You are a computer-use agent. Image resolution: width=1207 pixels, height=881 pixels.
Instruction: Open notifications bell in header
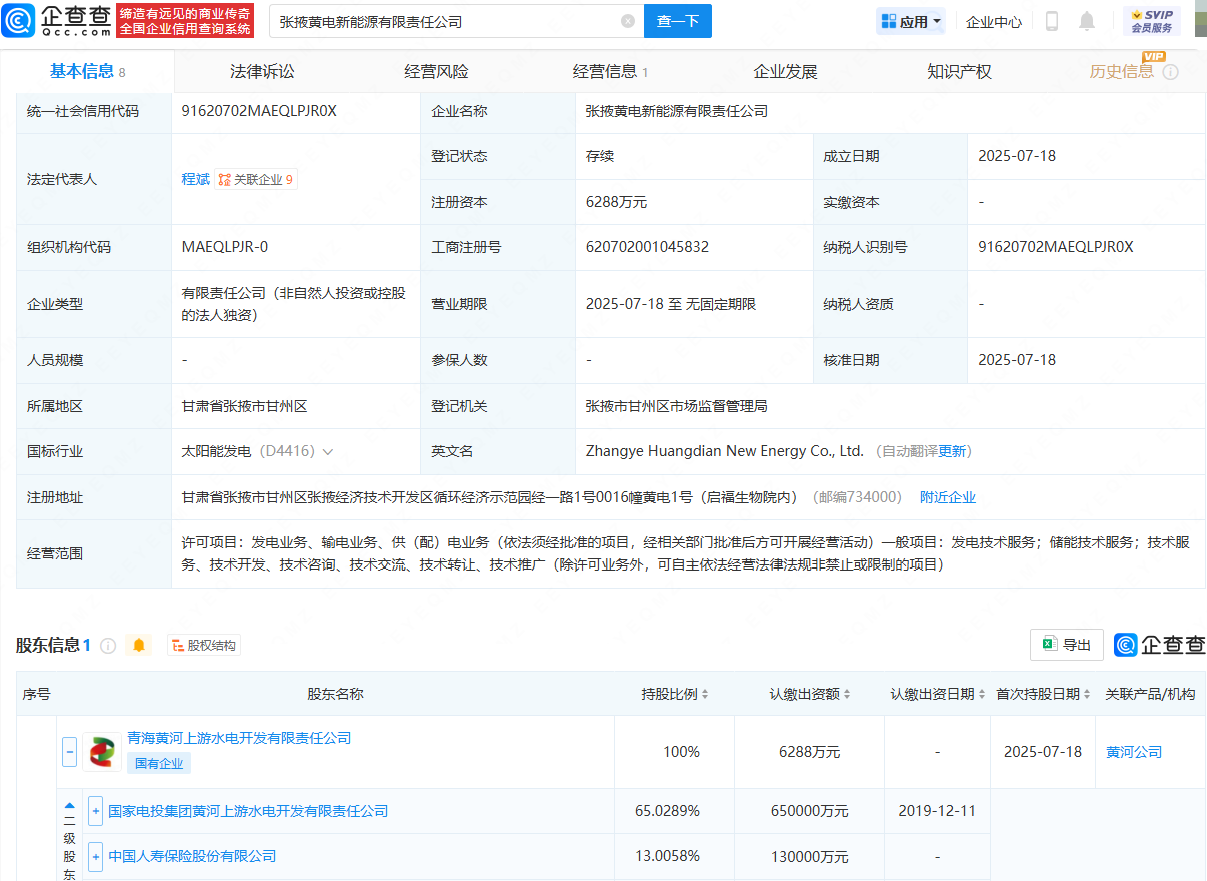click(x=1087, y=21)
